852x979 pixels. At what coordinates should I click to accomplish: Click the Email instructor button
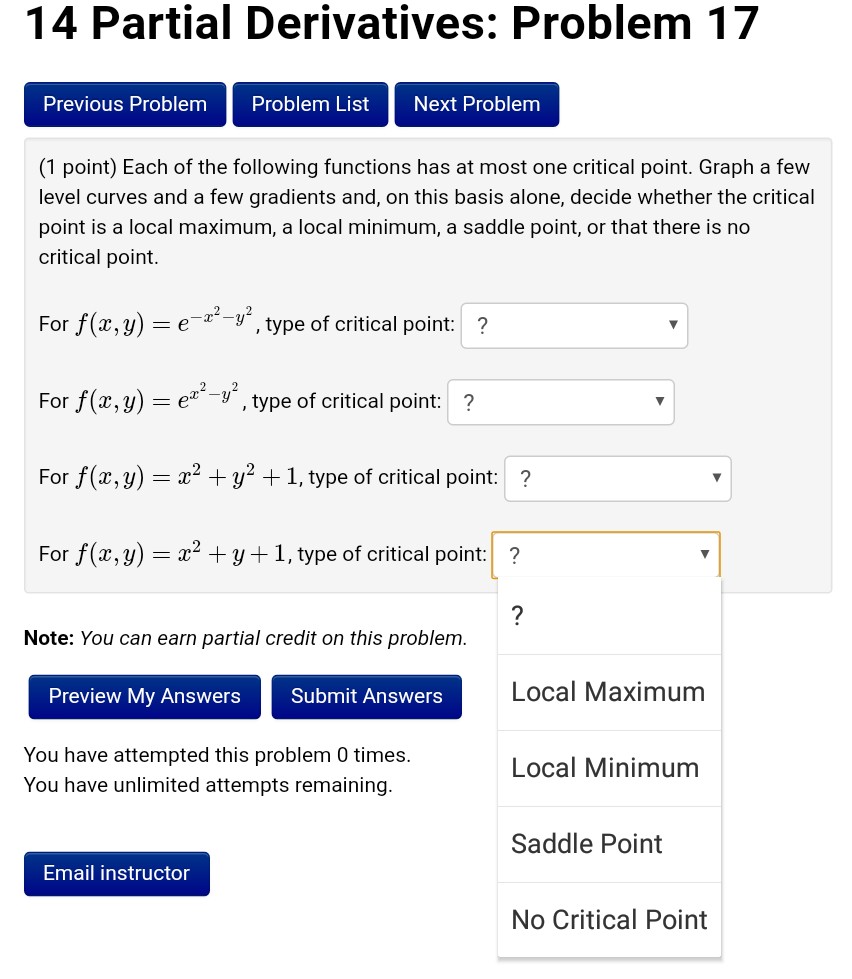click(116, 873)
